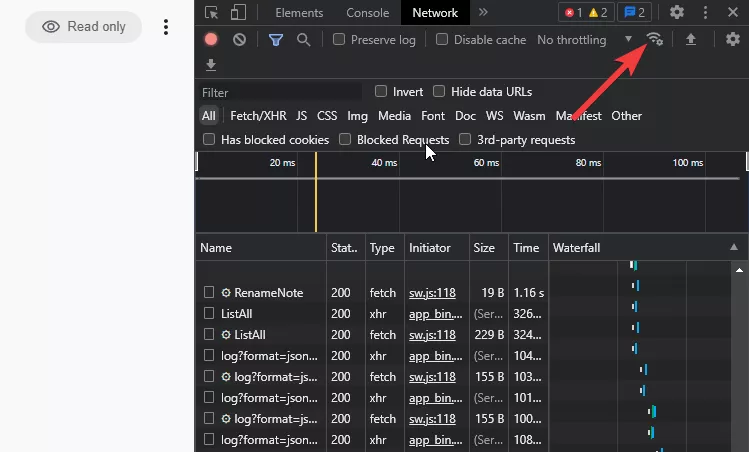Open network conditions wifi-gear icon

coord(654,39)
